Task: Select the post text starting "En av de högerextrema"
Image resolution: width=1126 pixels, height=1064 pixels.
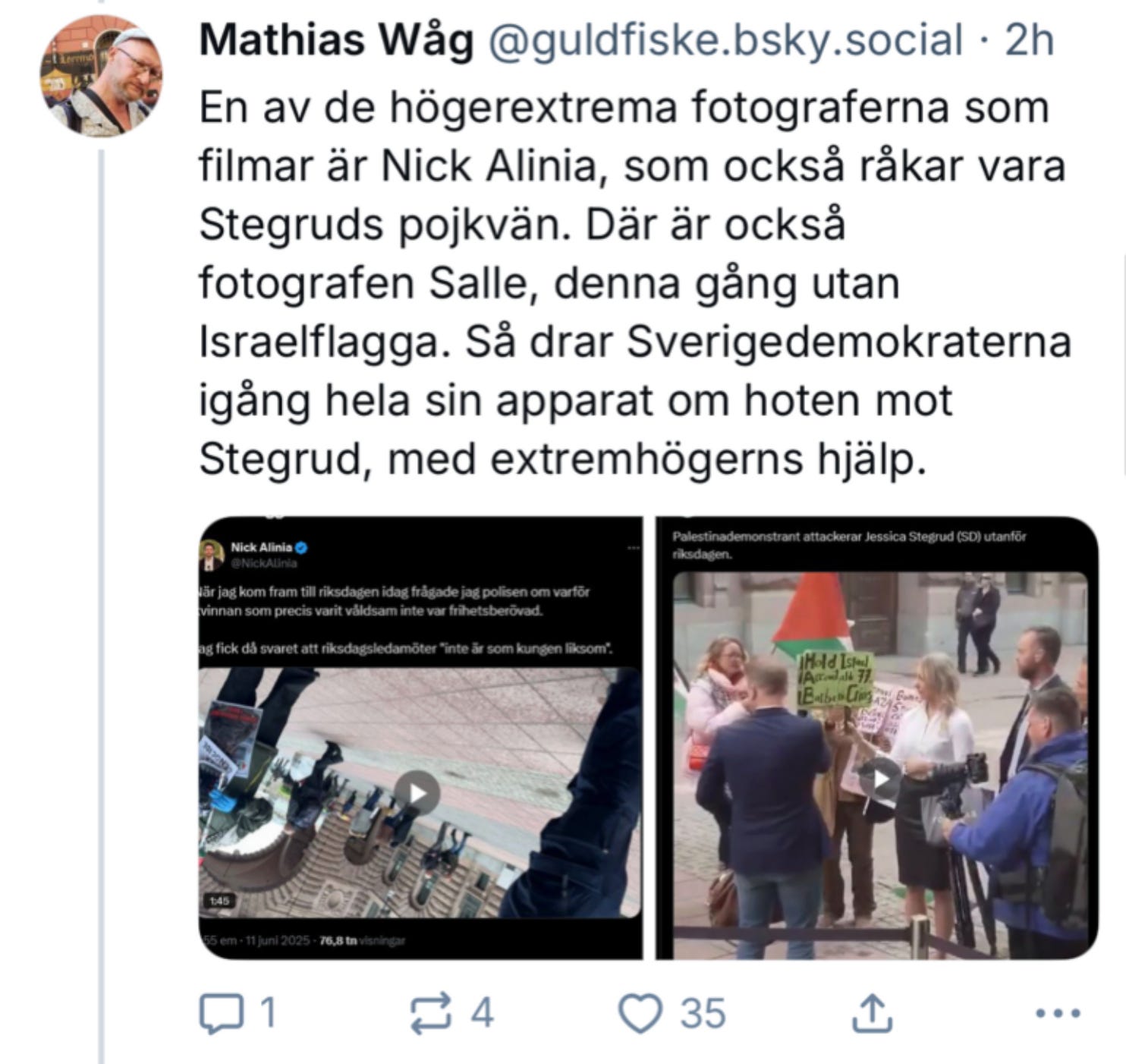Action: point(635,283)
